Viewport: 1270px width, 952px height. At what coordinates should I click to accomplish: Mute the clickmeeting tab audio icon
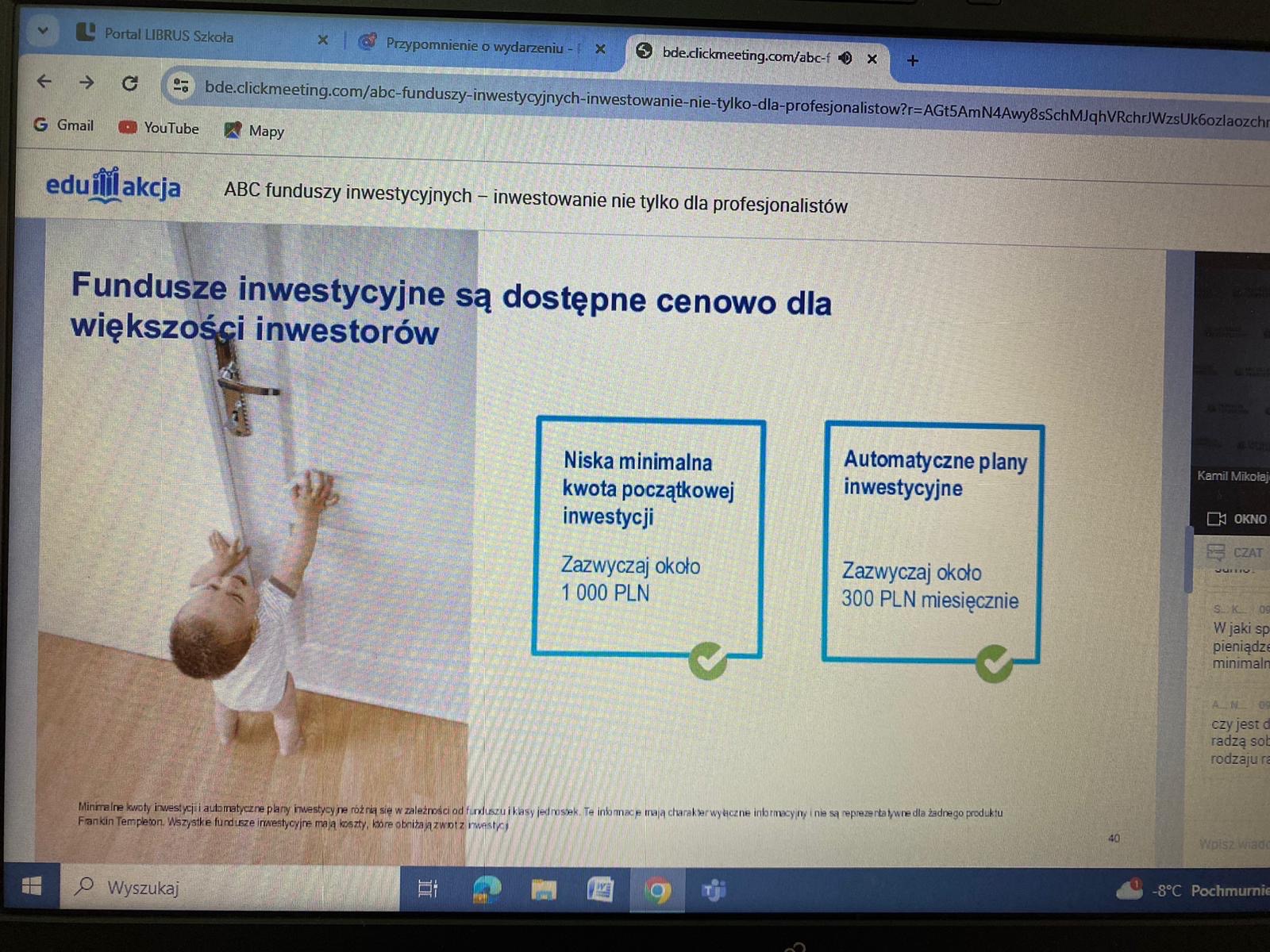(846, 58)
